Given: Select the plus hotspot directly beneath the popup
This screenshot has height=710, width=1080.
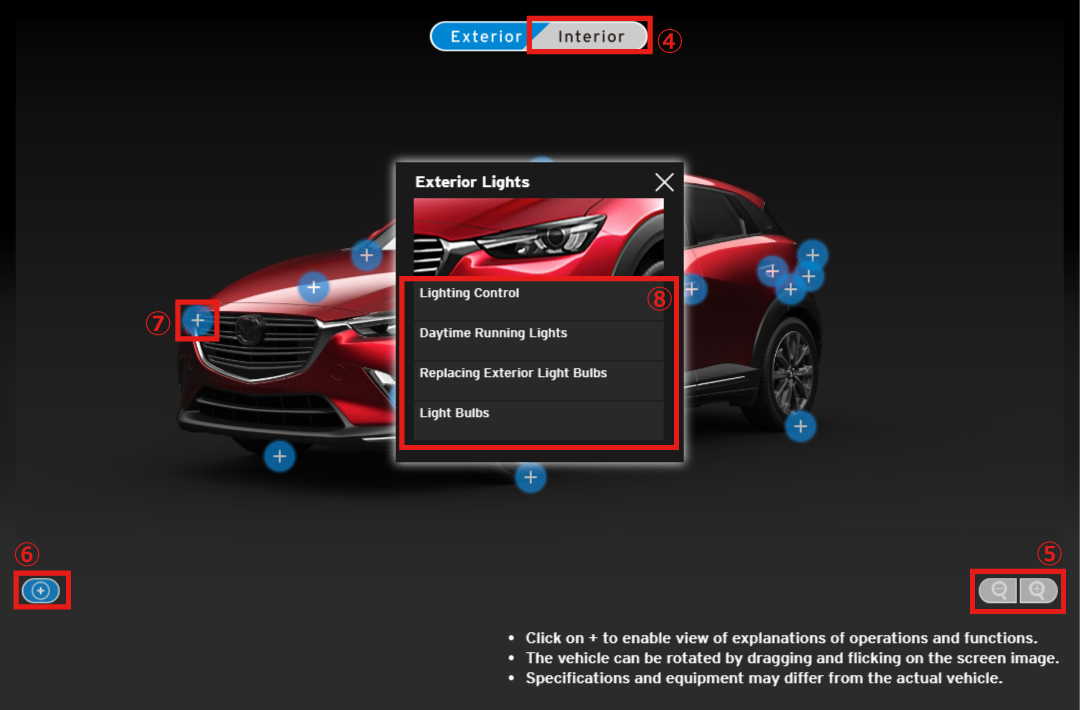Looking at the screenshot, I should [x=530, y=478].
